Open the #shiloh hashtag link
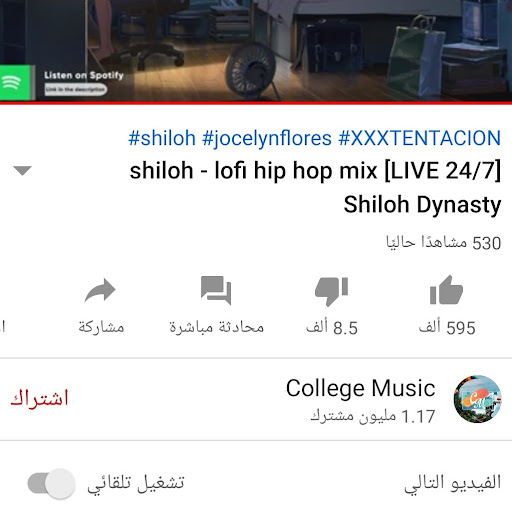Image resolution: width=512 pixels, height=512 pixels. pyautogui.click(x=162, y=138)
